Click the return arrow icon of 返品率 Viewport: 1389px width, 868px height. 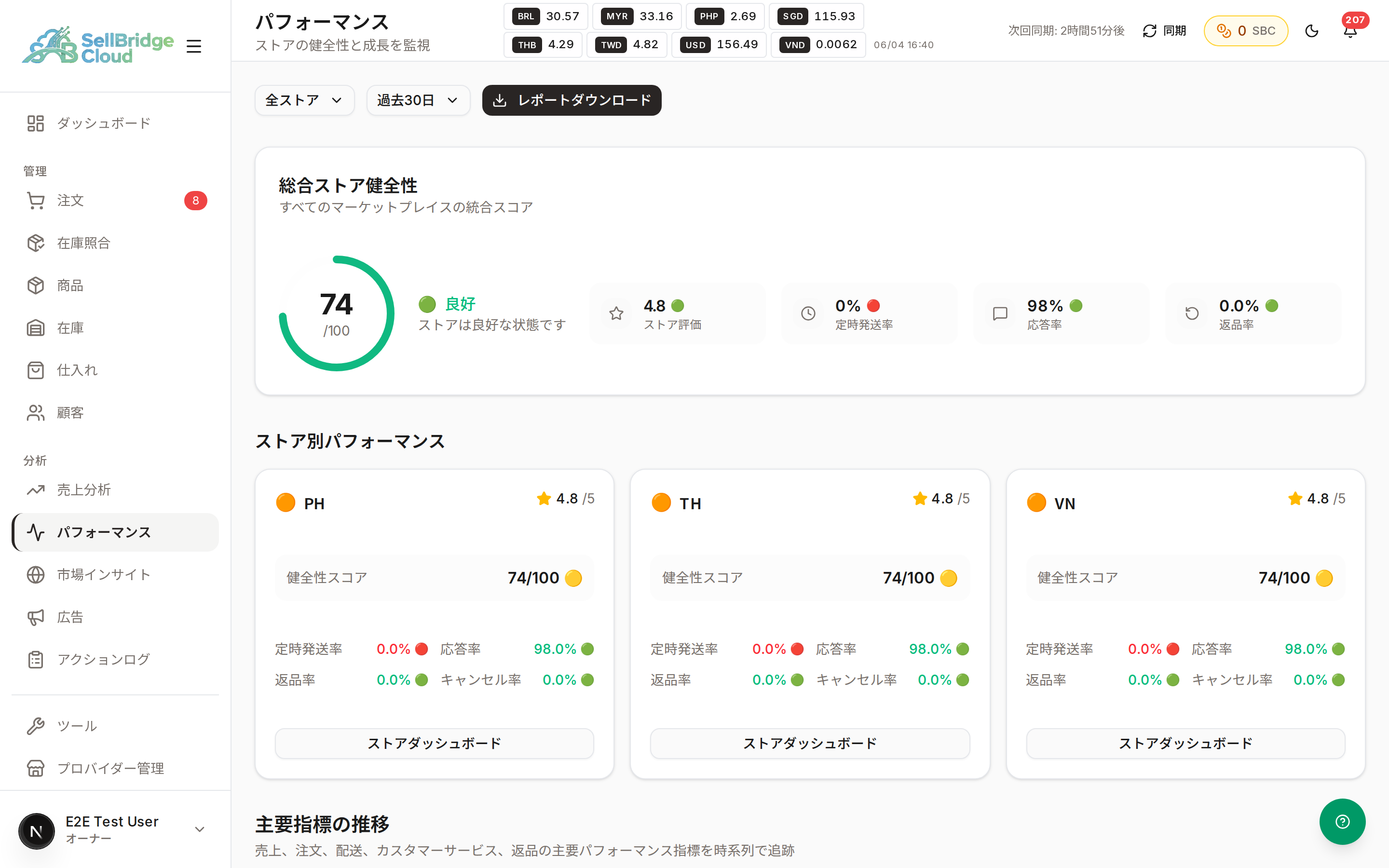(x=1192, y=313)
